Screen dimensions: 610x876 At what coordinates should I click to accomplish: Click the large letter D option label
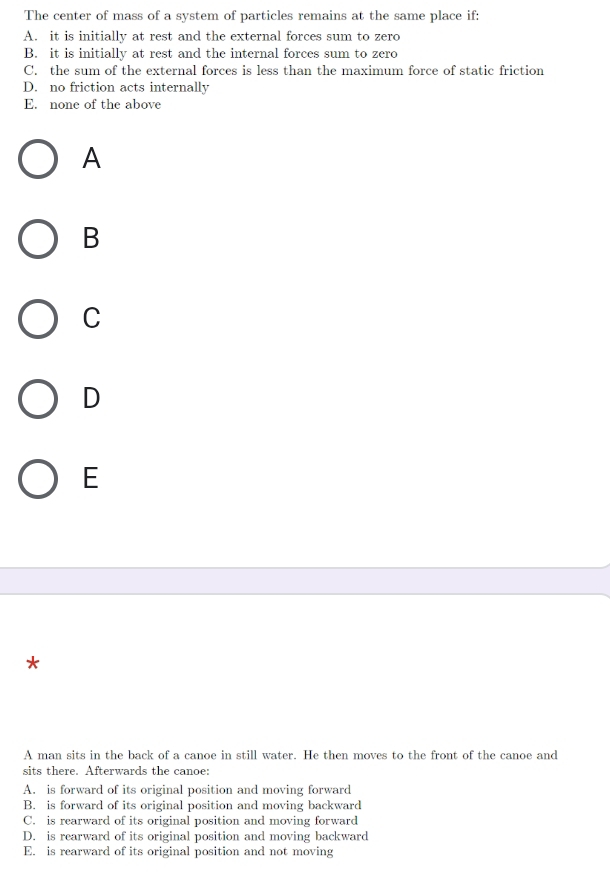92,398
